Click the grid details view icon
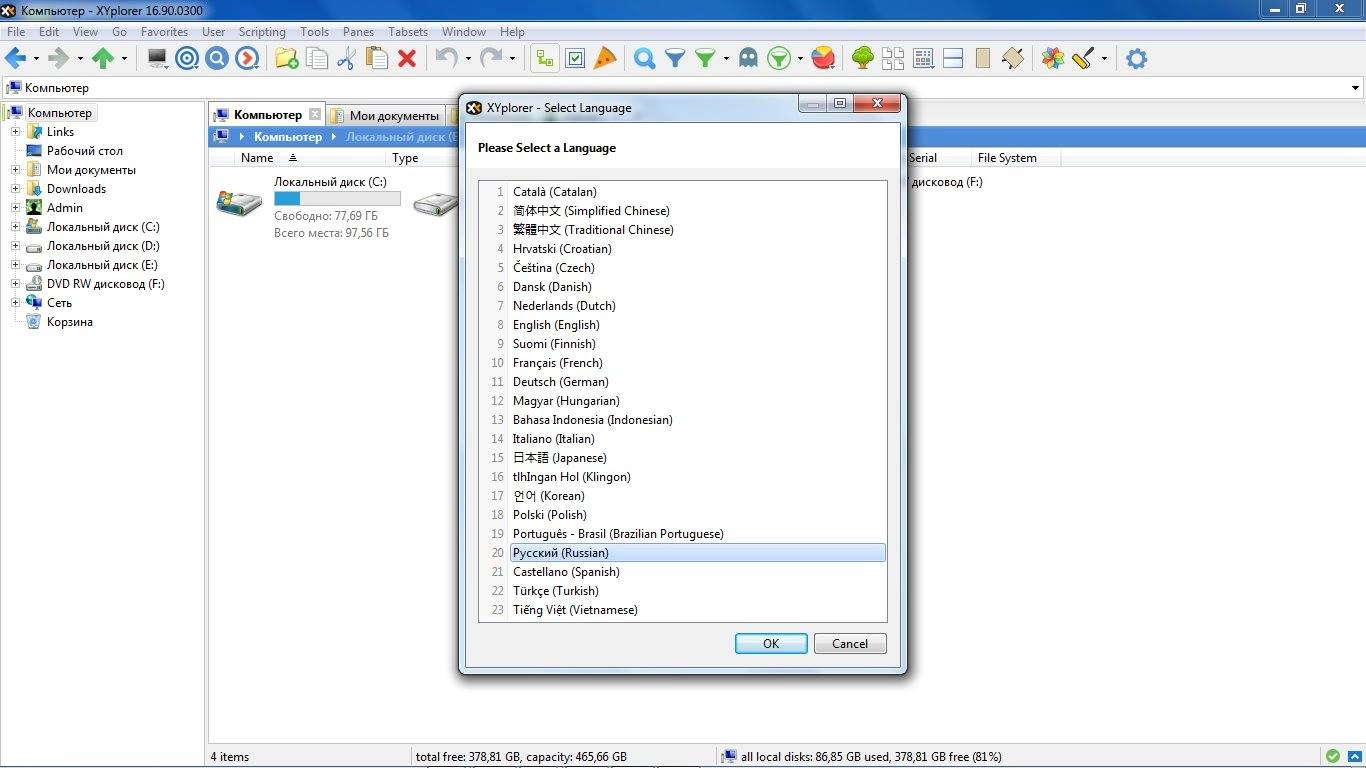The width and height of the screenshot is (1366, 768). click(923, 59)
